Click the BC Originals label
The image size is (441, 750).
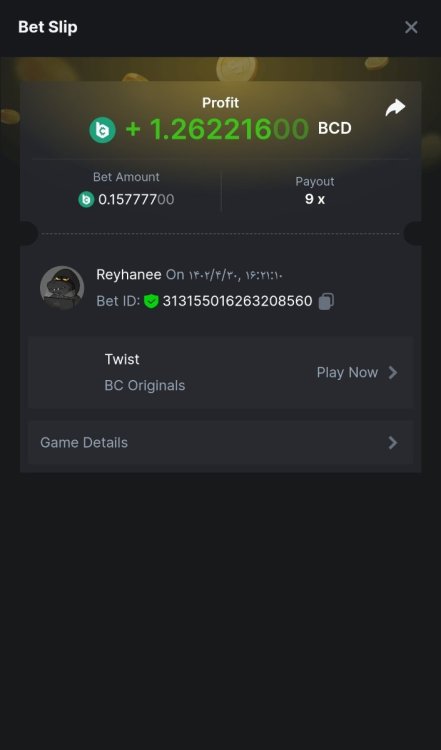pyautogui.click(x=144, y=386)
